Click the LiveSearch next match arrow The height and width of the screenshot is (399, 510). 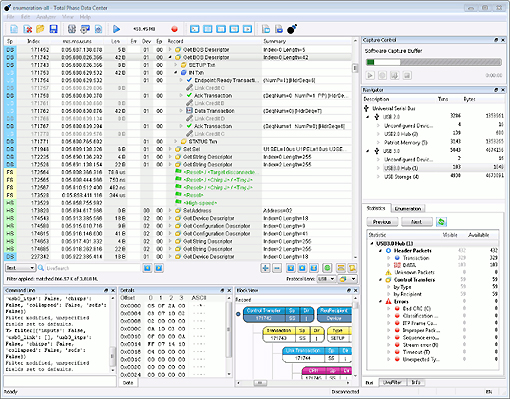point(159,268)
